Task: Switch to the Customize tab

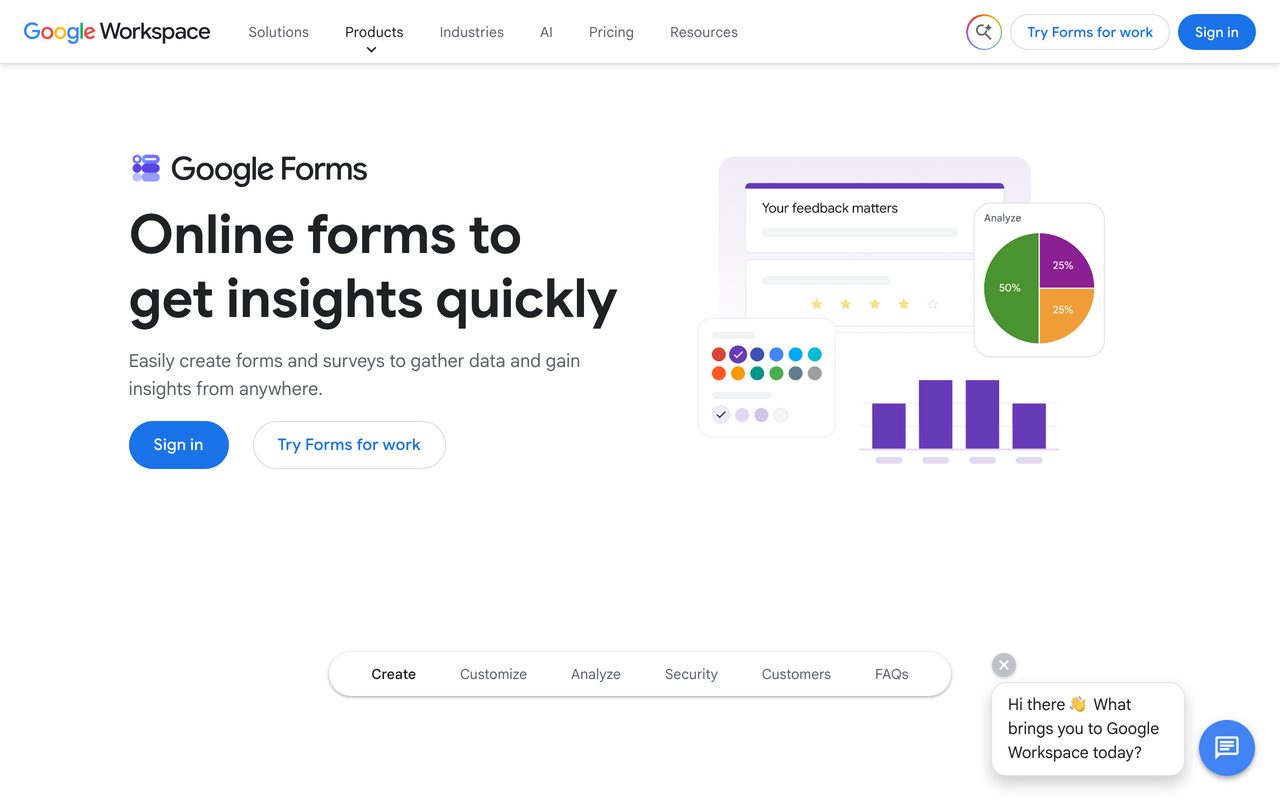Action: (493, 674)
